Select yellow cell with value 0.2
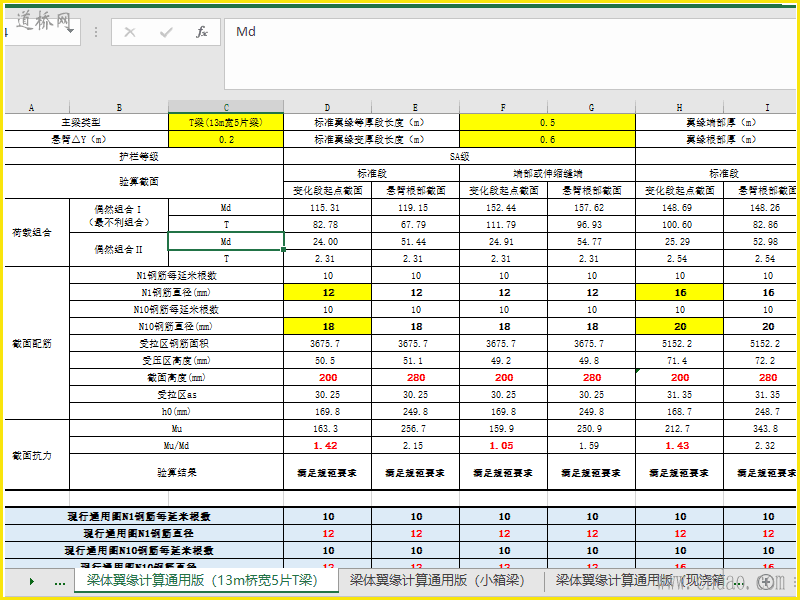800x600 pixels. point(226,139)
